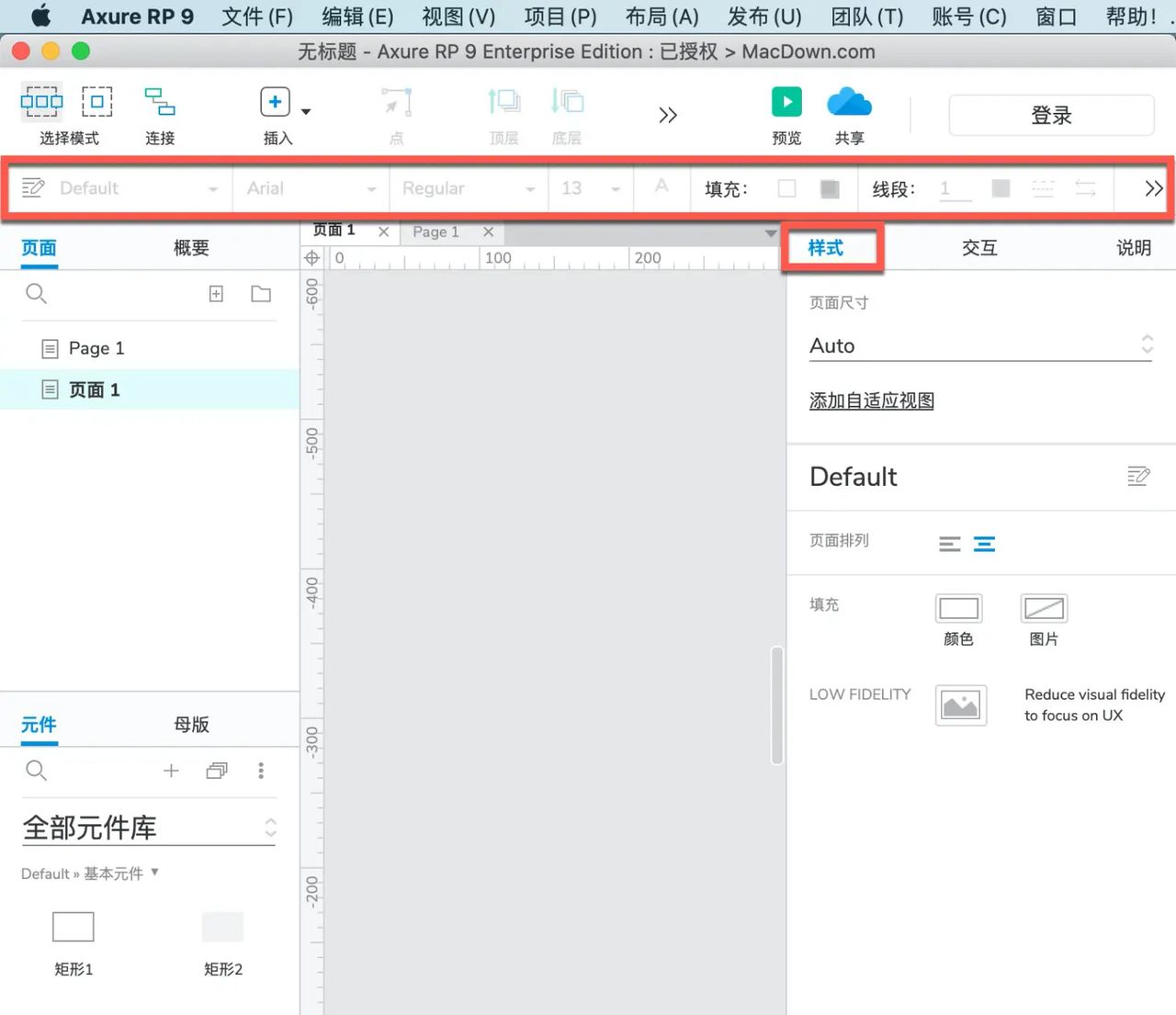
Task: Click the arrow style icon
Action: point(1086,188)
